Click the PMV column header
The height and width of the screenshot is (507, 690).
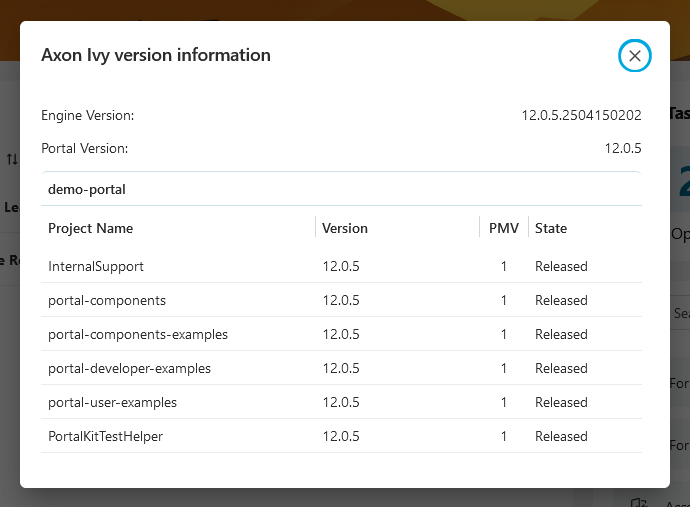click(504, 228)
